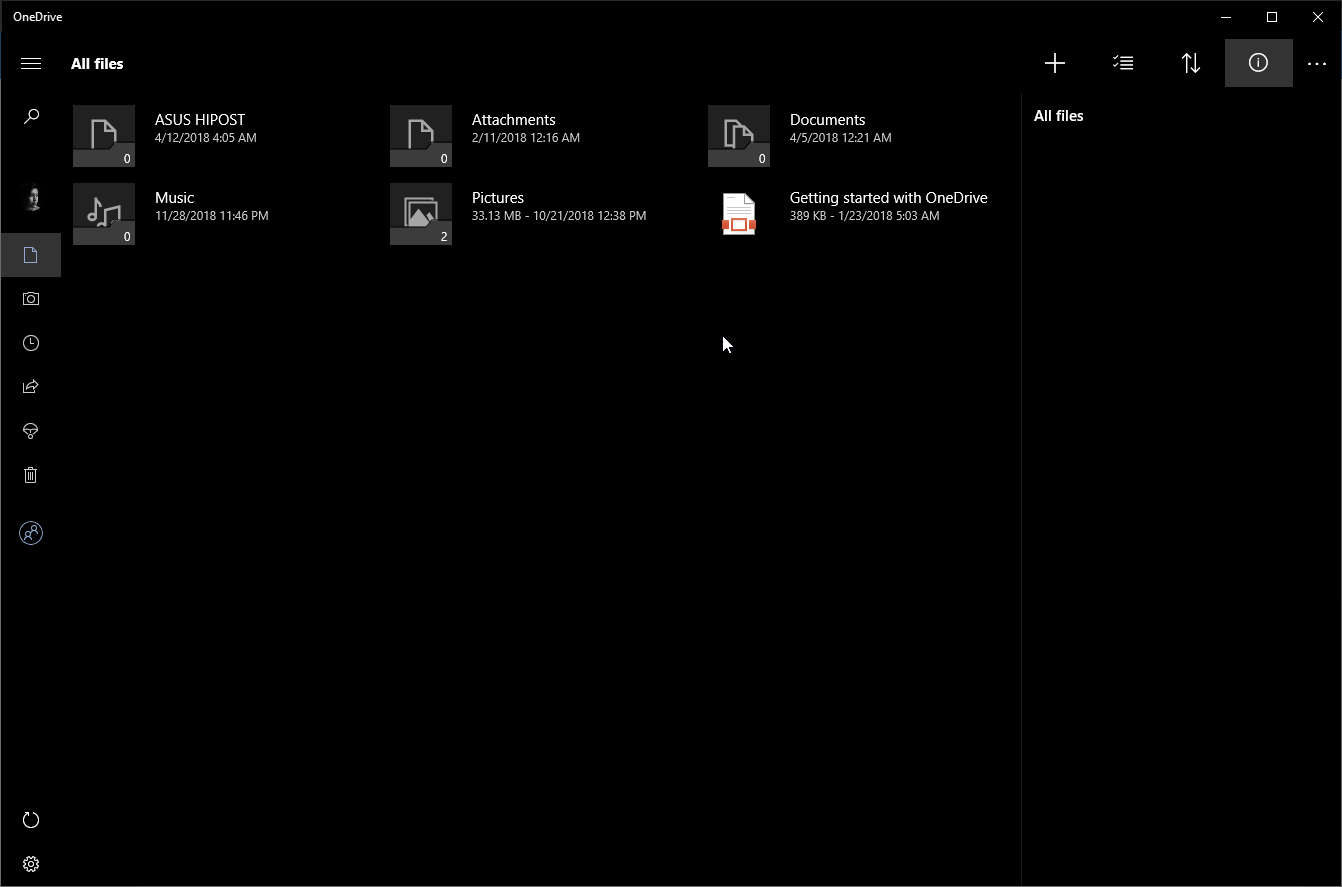Enable item selection mode

(x=1122, y=63)
